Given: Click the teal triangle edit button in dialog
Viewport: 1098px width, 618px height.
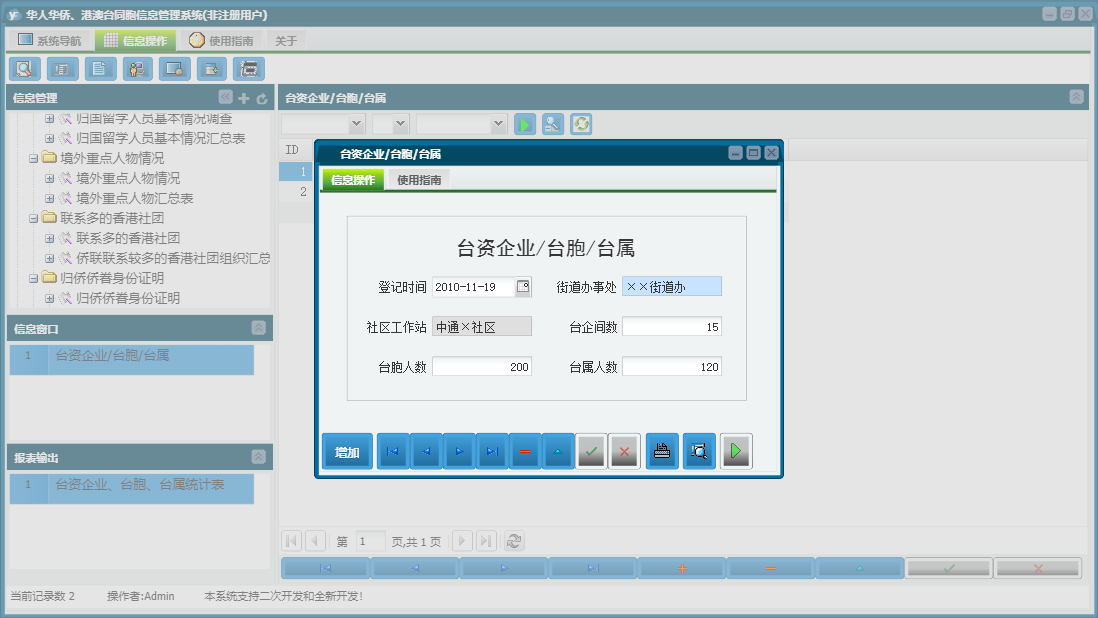Looking at the screenshot, I should 558,451.
